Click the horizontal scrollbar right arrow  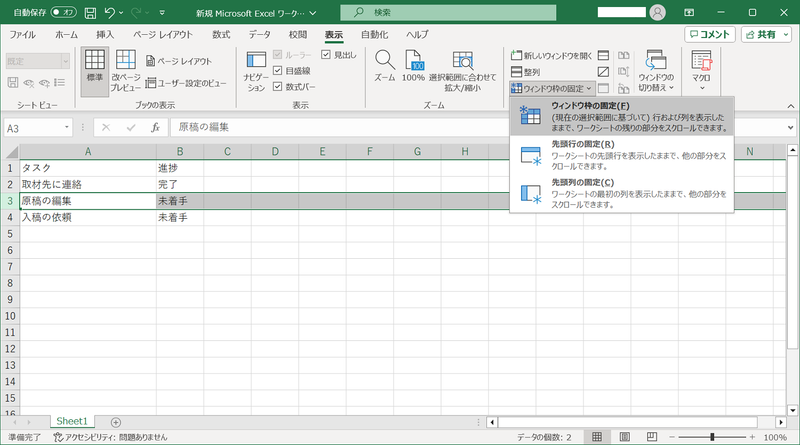[781, 422]
